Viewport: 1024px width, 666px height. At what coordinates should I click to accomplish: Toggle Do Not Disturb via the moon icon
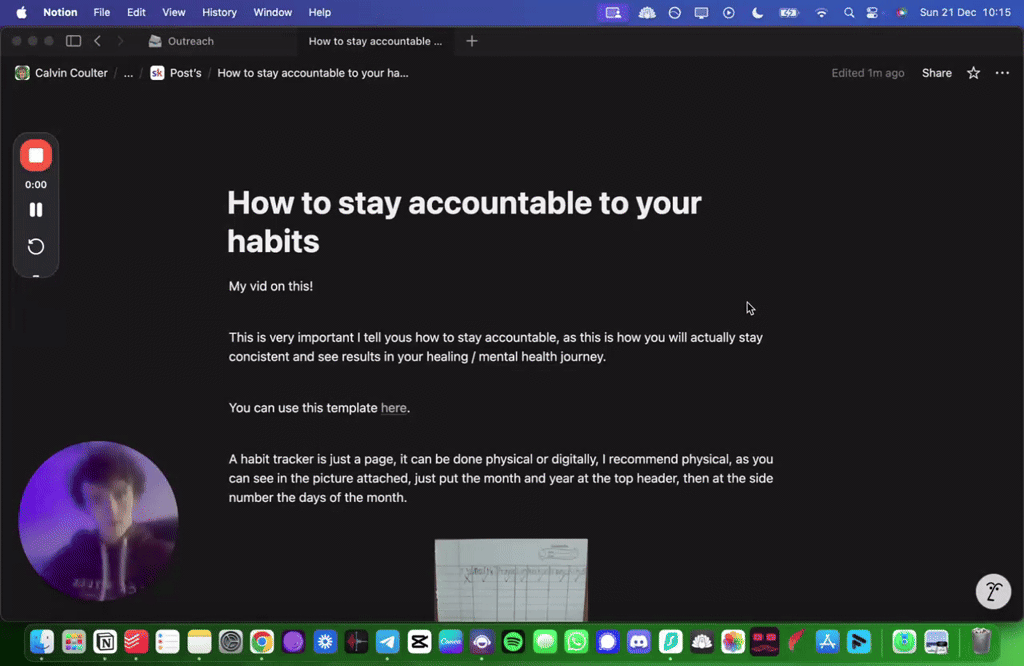point(757,13)
